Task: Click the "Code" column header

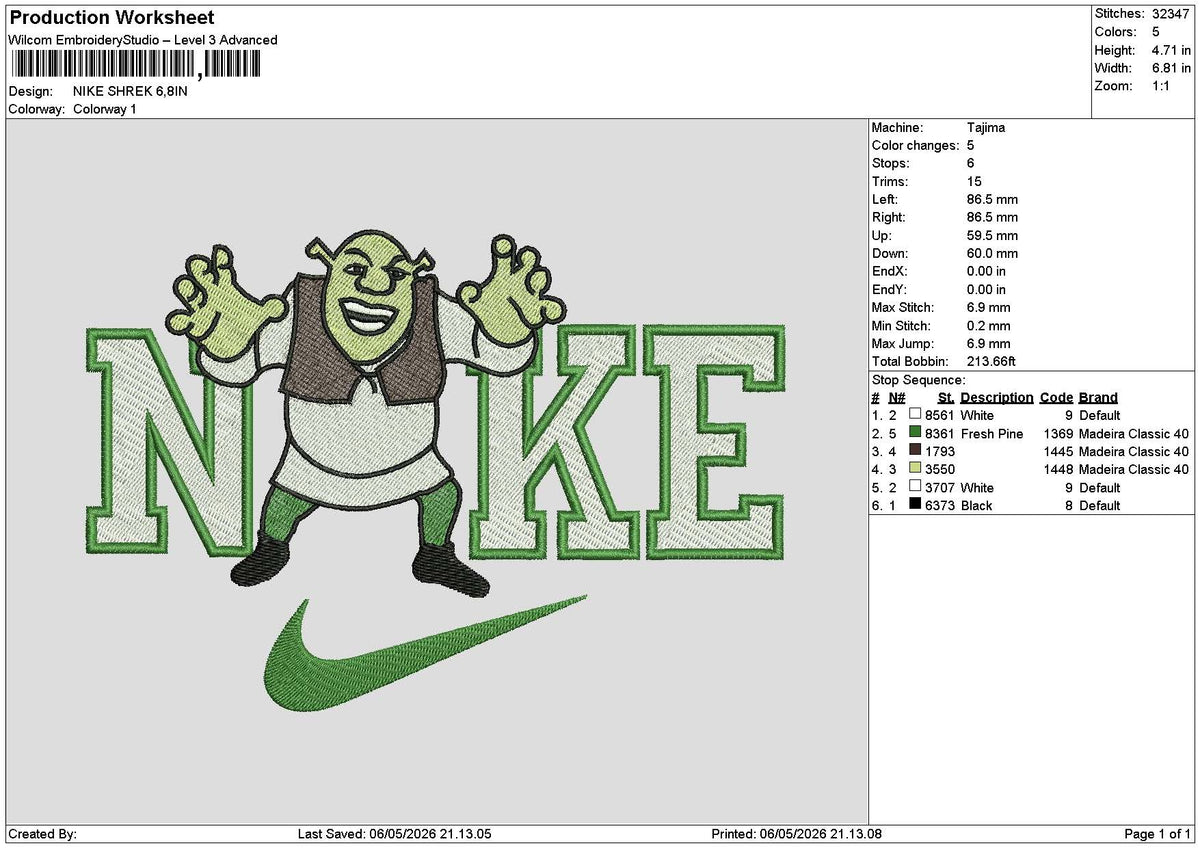Action: (x=1056, y=397)
